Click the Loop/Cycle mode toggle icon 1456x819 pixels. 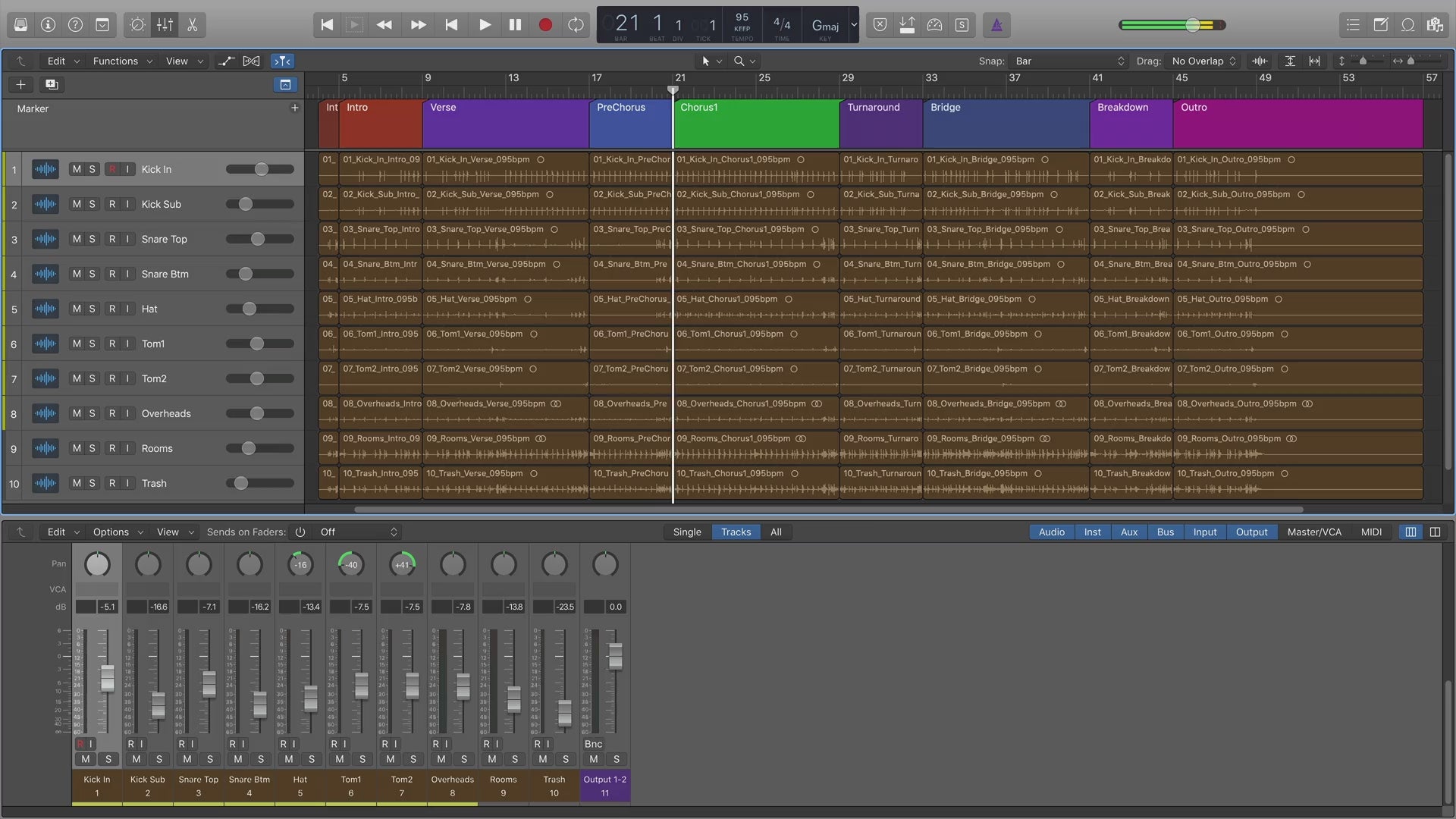[577, 25]
